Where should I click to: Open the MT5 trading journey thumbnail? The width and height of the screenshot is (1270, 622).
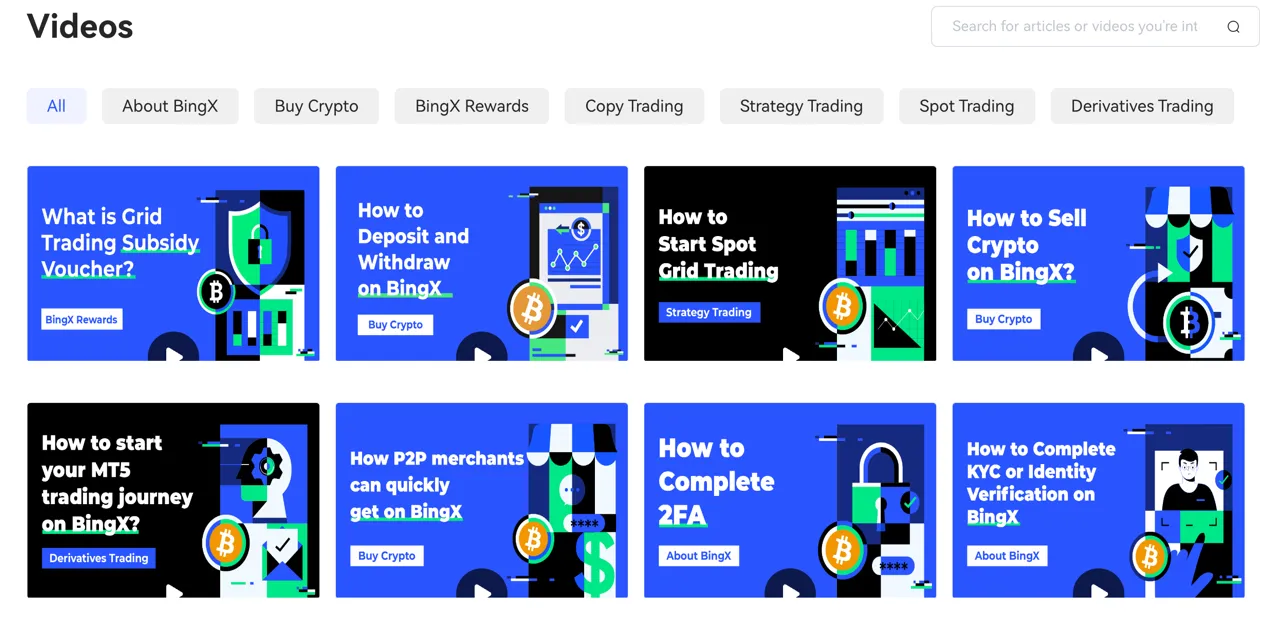pyautogui.click(x=173, y=500)
